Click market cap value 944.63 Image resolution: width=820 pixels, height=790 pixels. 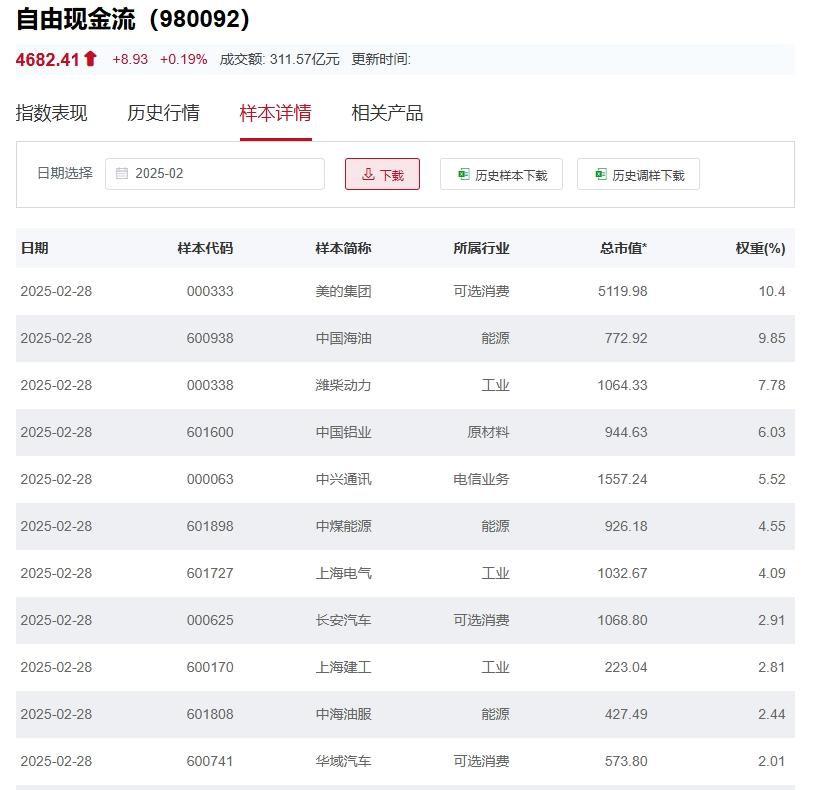pyautogui.click(x=626, y=432)
